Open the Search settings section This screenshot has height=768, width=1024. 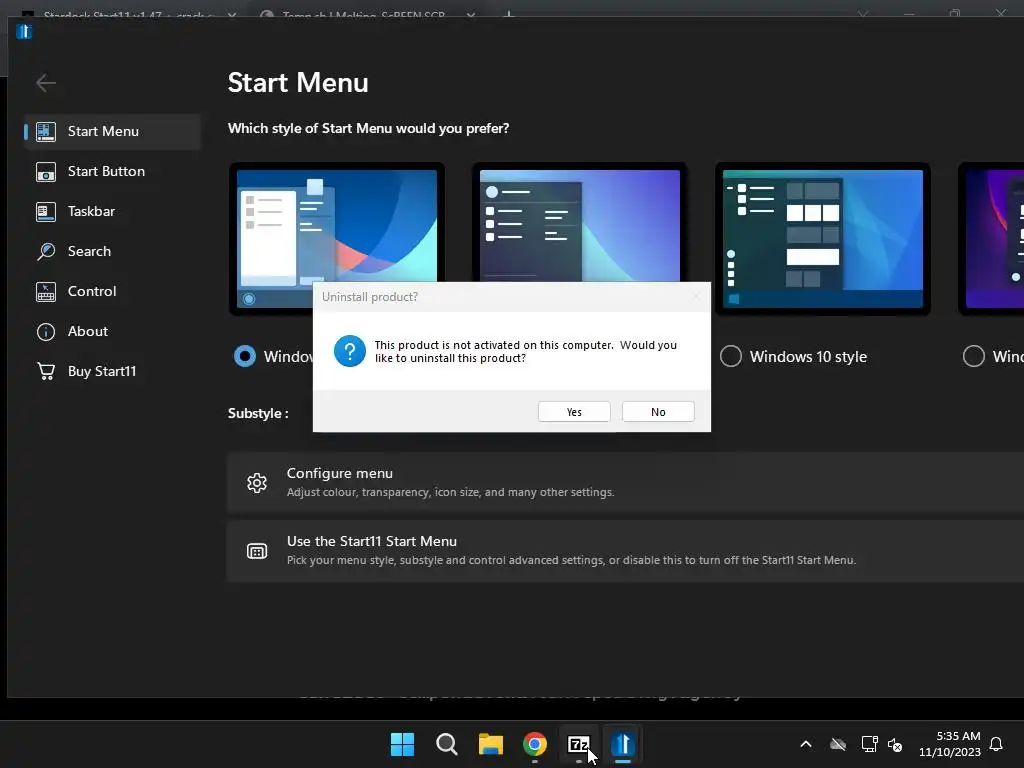(x=112, y=251)
